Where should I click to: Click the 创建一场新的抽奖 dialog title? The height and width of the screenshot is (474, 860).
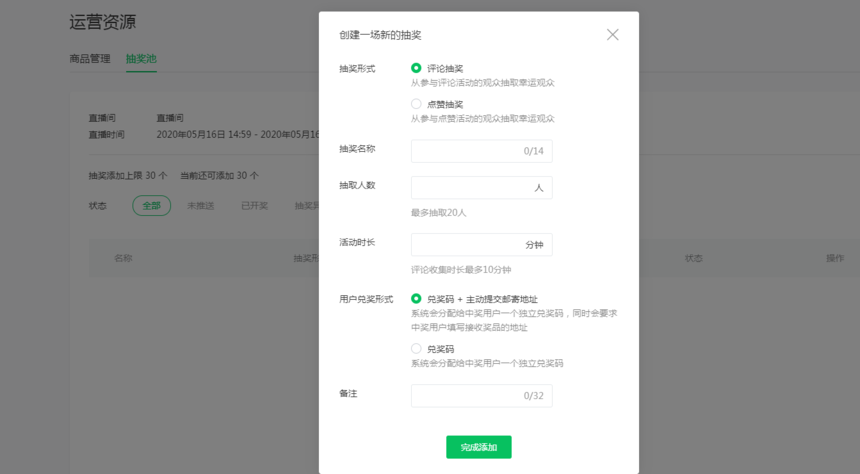tap(380, 35)
